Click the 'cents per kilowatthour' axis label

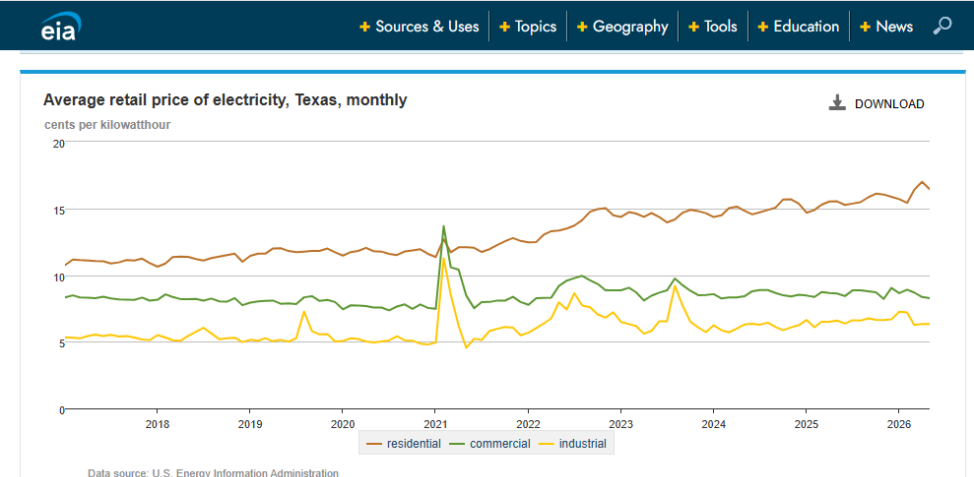tap(107, 125)
